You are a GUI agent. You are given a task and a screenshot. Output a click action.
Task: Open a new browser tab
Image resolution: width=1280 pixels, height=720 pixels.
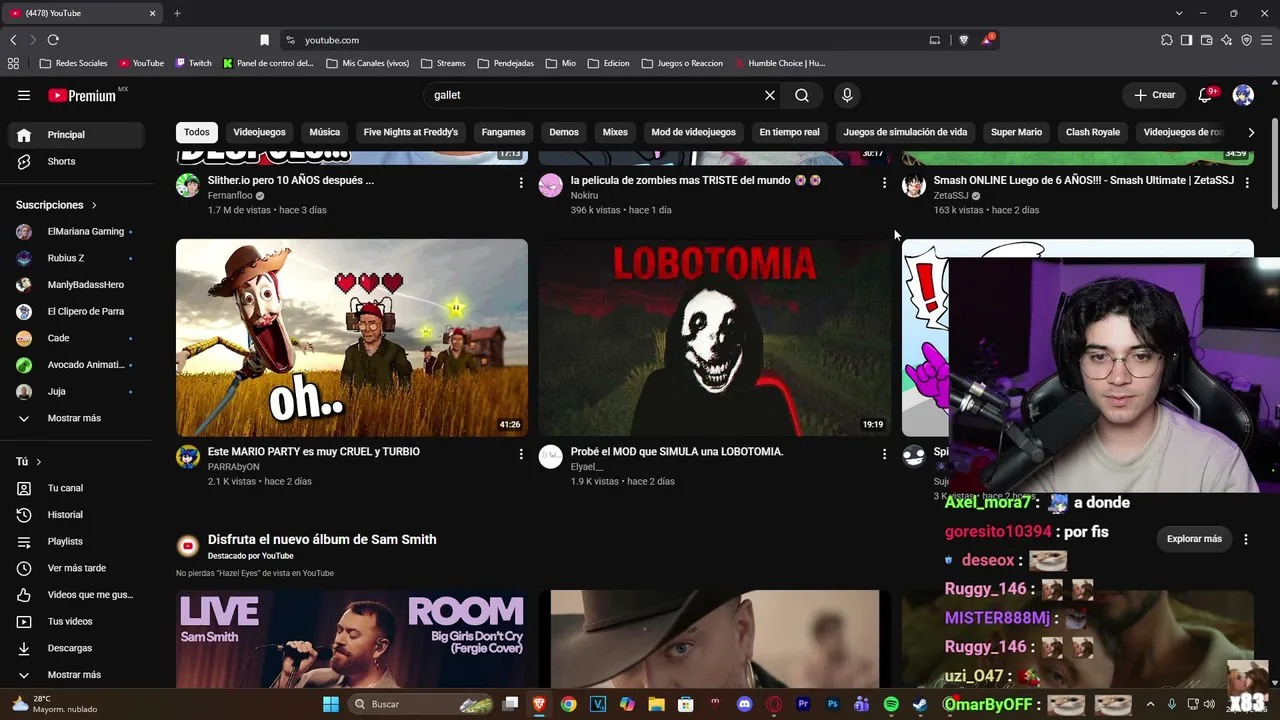click(x=177, y=13)
